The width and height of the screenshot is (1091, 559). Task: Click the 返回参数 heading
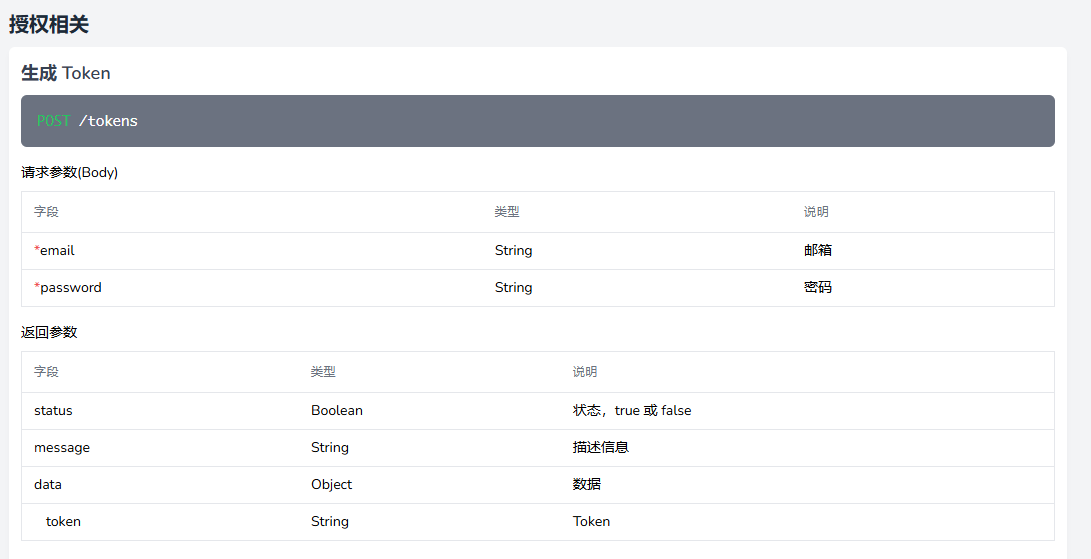click(49, 332)
